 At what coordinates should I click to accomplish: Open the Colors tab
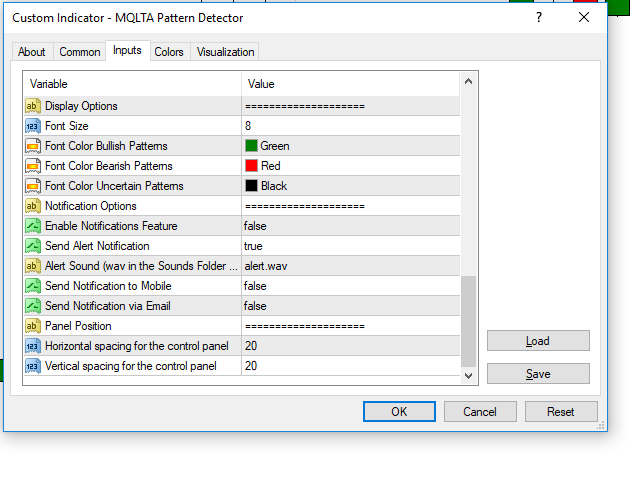click(169, 52)
